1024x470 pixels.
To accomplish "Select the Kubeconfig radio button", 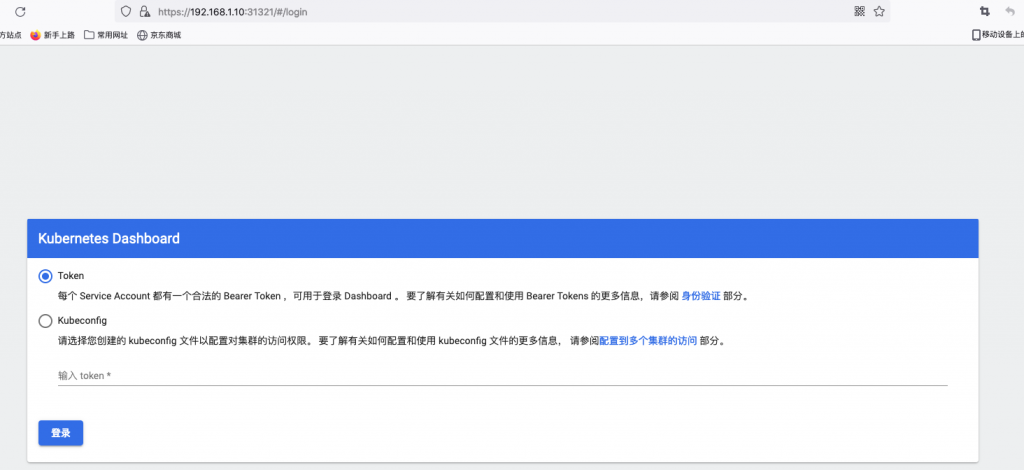I will [45, 321].
